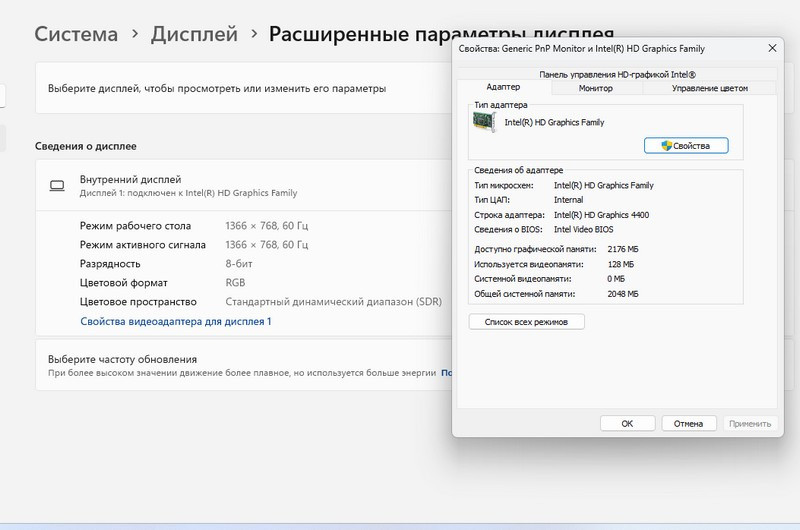Click the Цветовой формат label
Viewport: 800px width, 530px height.
tap(123, 283)
